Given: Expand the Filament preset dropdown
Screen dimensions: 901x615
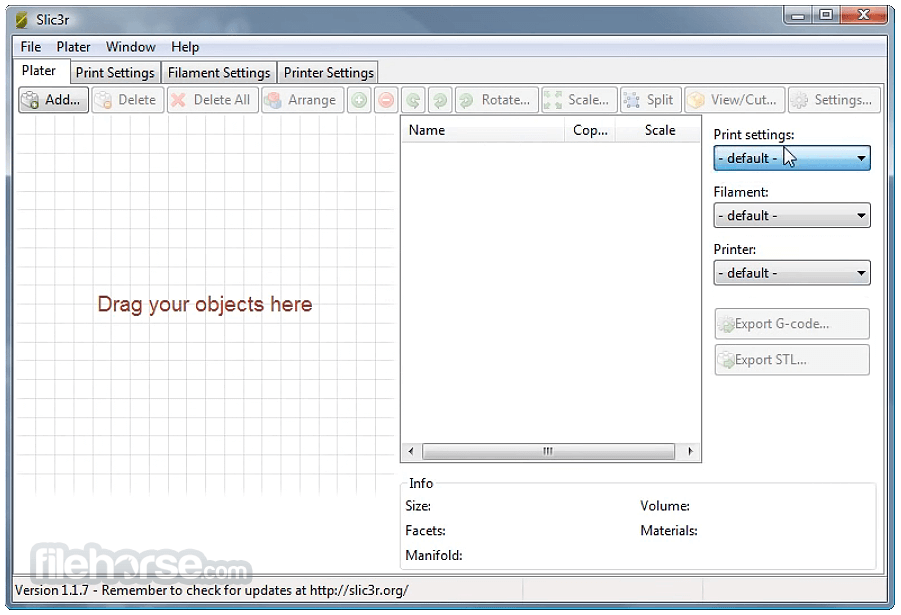Looking at the screenshot, I should (792, 216).
